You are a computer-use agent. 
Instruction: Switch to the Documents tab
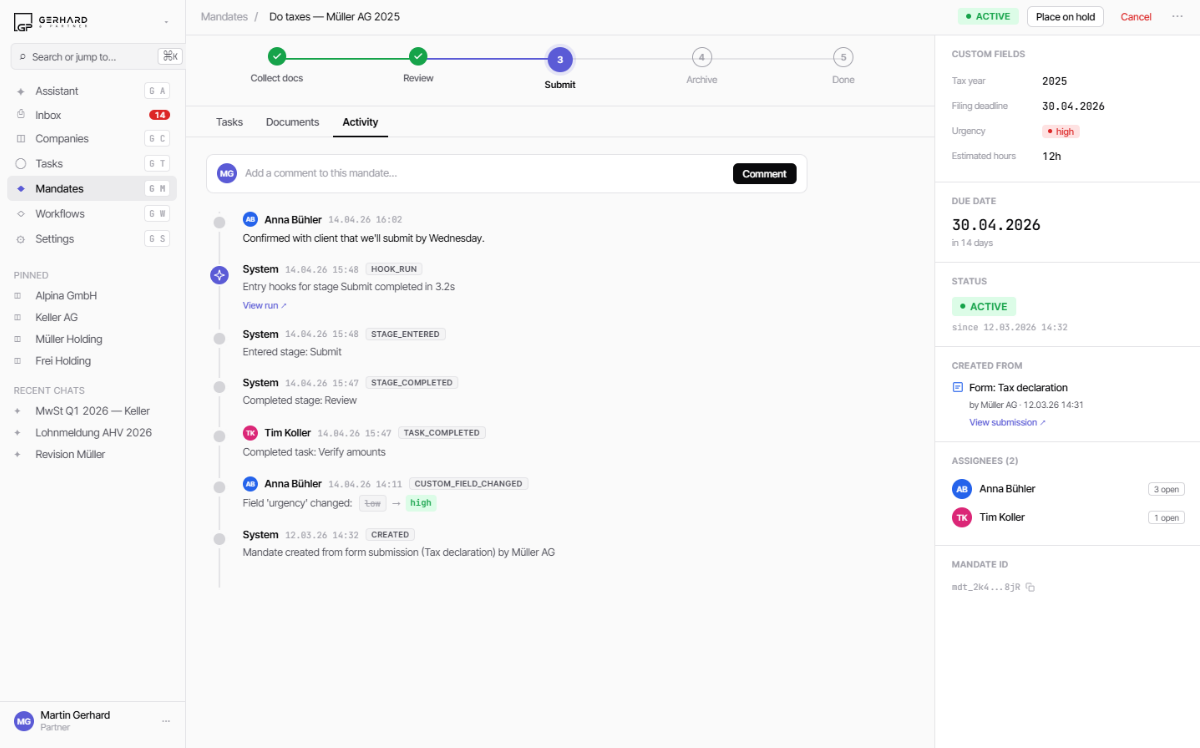pos(292,122)
